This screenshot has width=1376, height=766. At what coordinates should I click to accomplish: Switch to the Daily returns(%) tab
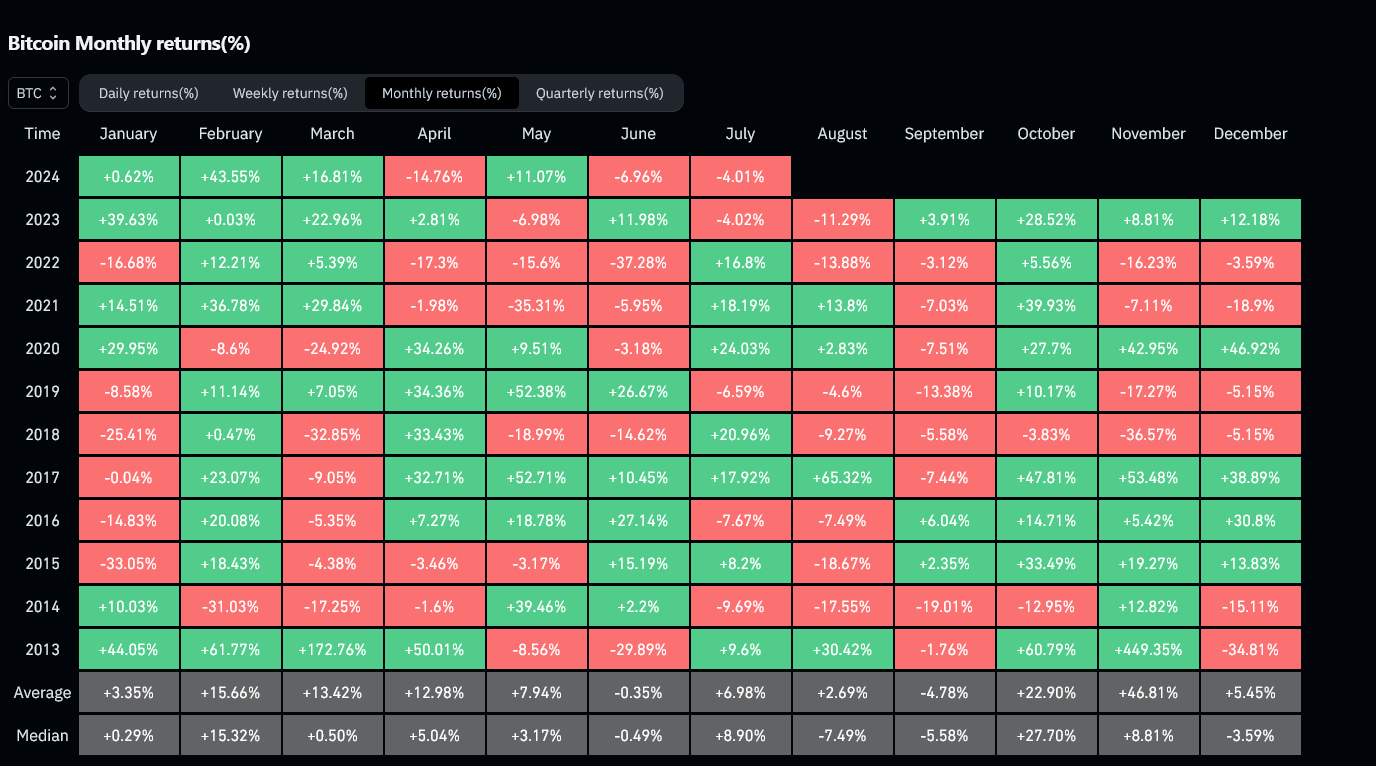pos(149,93)
